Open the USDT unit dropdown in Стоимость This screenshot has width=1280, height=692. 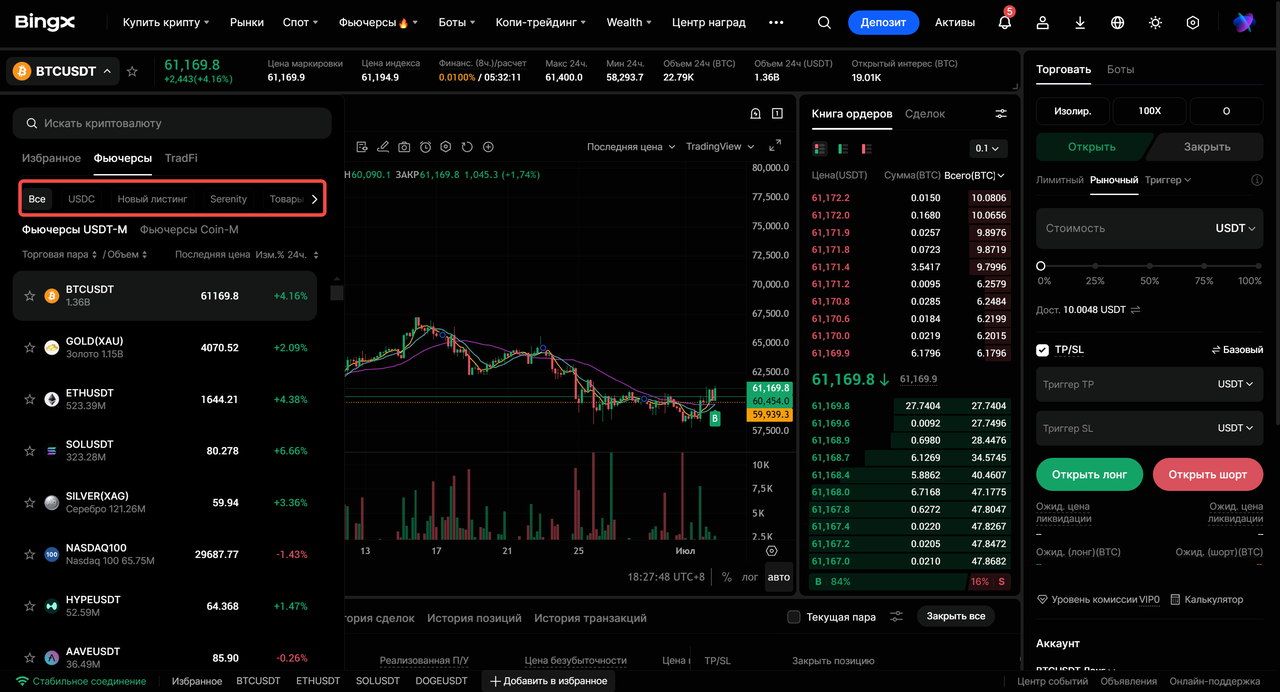[1235, 228]
